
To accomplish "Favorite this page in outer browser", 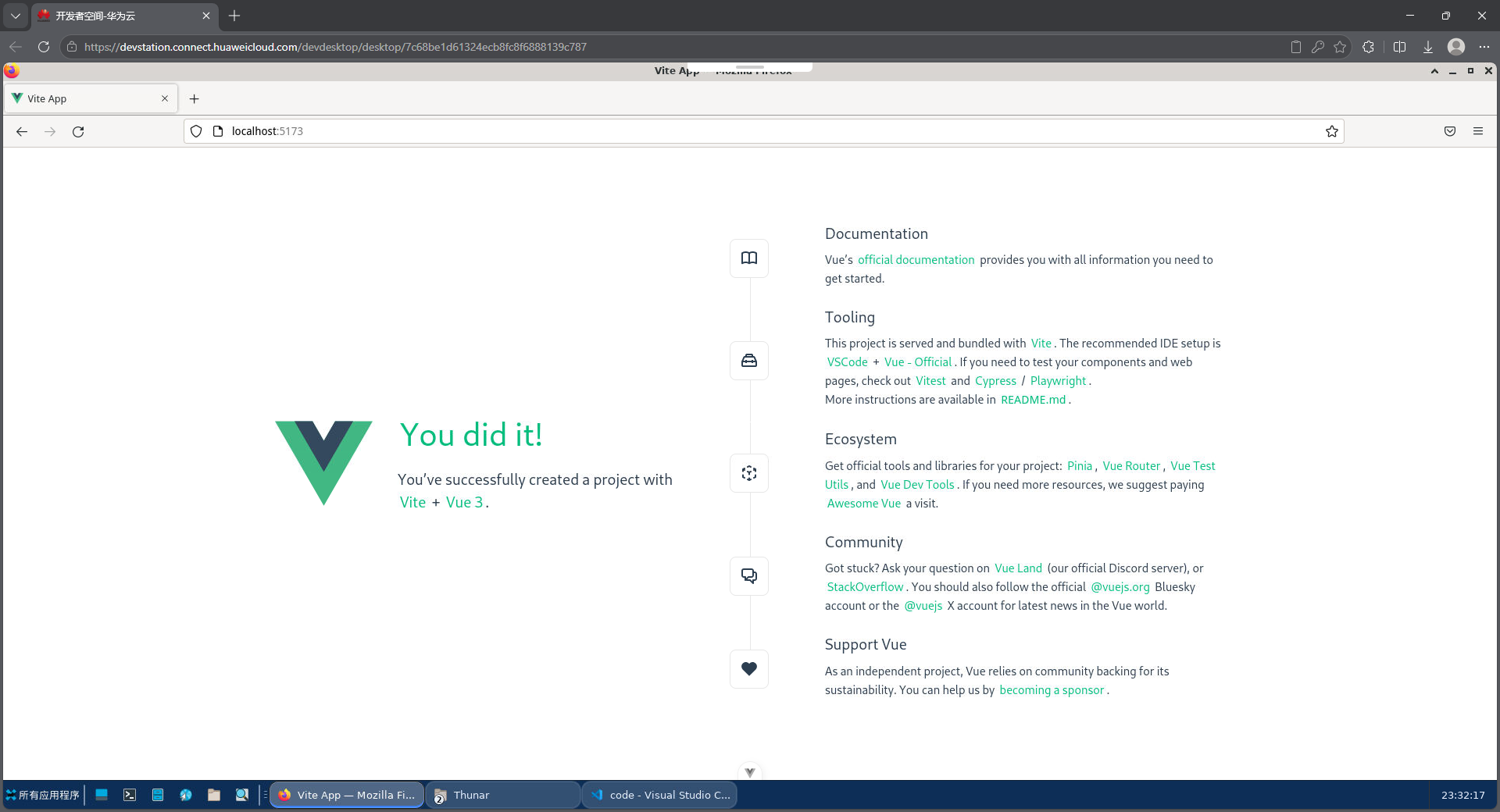I will click(x=1340, y=47).
